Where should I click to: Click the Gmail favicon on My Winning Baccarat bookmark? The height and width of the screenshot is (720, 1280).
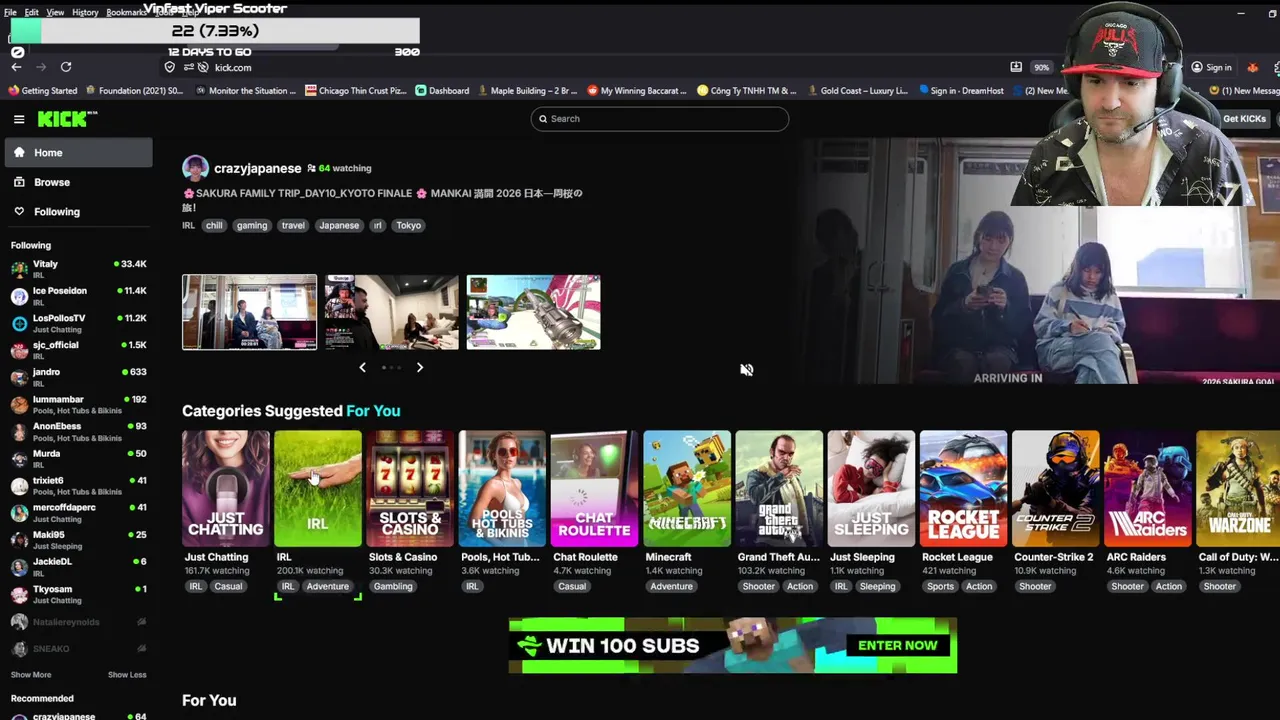[592, 90]
